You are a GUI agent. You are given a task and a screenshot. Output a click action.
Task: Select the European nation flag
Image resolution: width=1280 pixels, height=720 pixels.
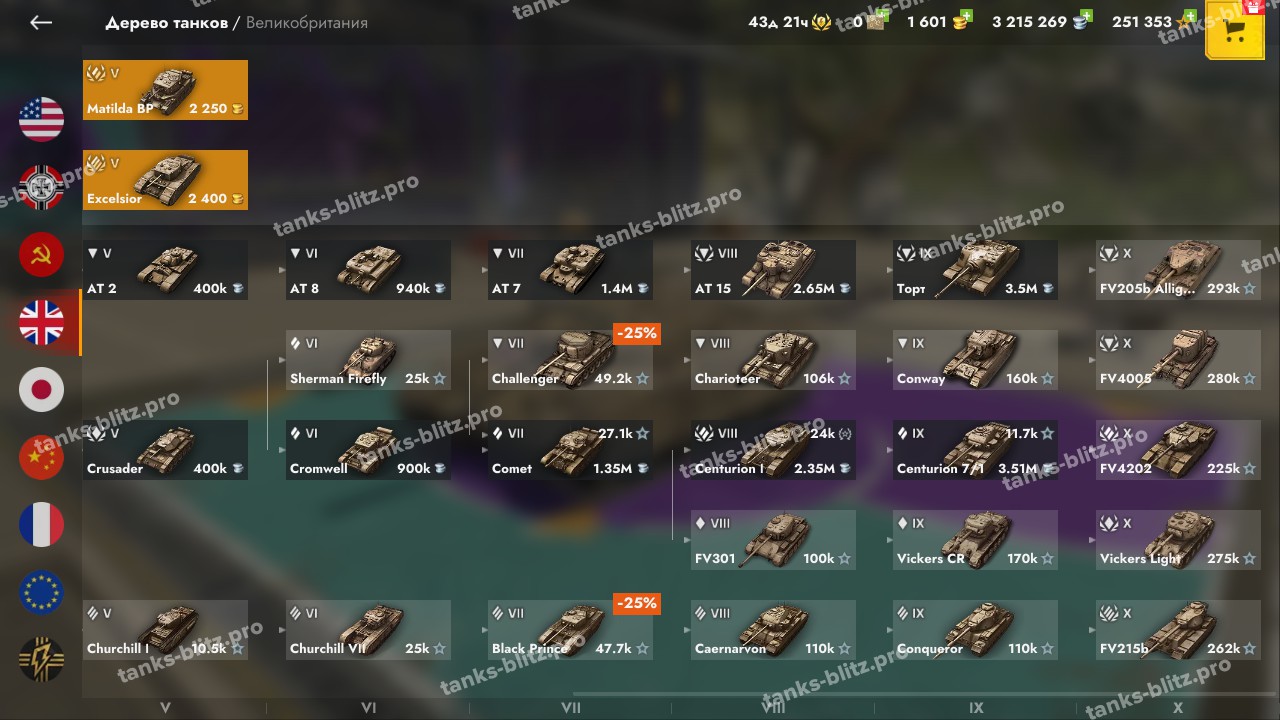41,593
